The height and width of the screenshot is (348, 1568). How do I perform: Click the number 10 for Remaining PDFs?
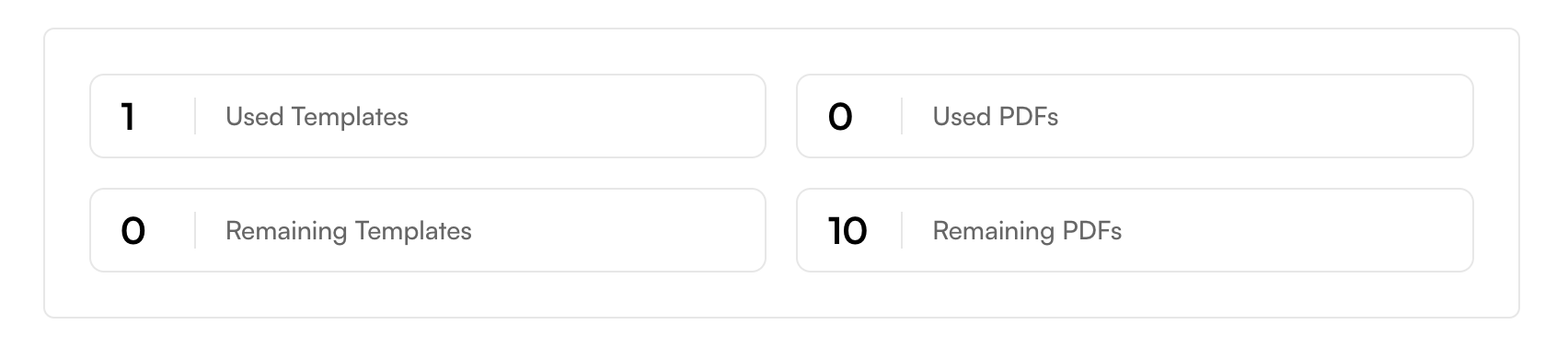tap(847, 231)
